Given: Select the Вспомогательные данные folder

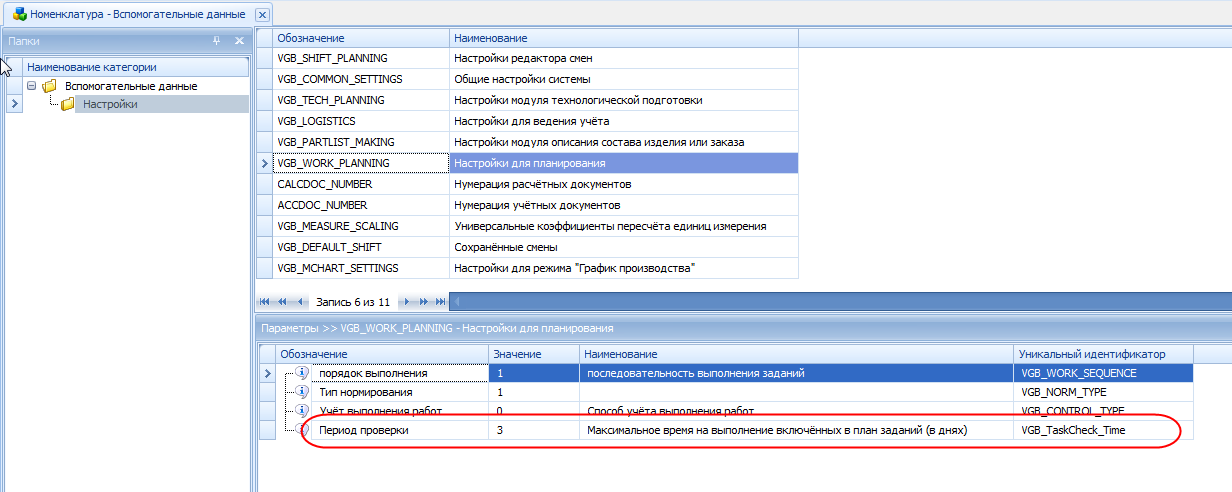Looking at the screenshot, I should (x=131, y=86).
